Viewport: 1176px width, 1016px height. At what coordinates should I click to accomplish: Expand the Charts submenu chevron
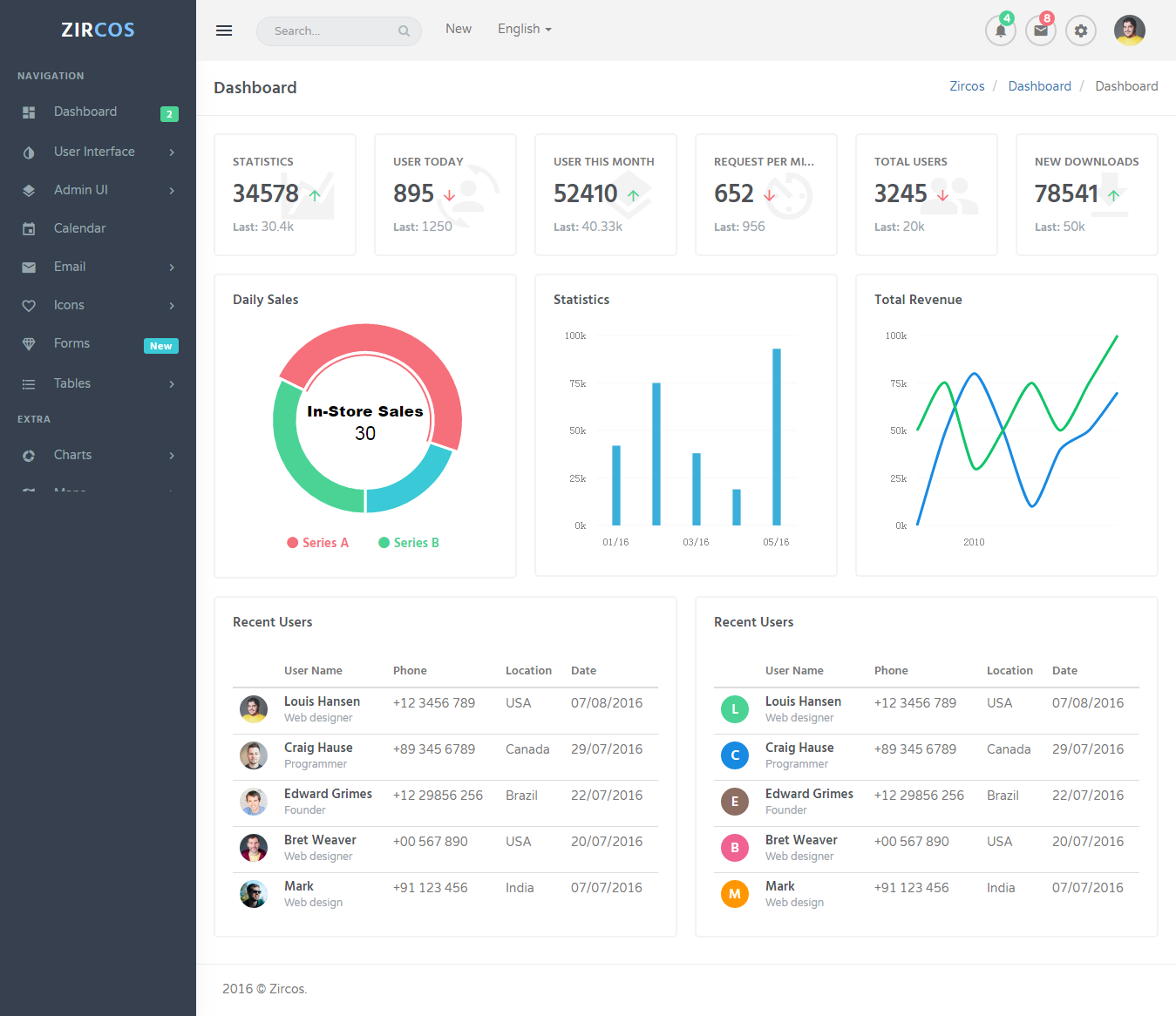click(172, 456)
